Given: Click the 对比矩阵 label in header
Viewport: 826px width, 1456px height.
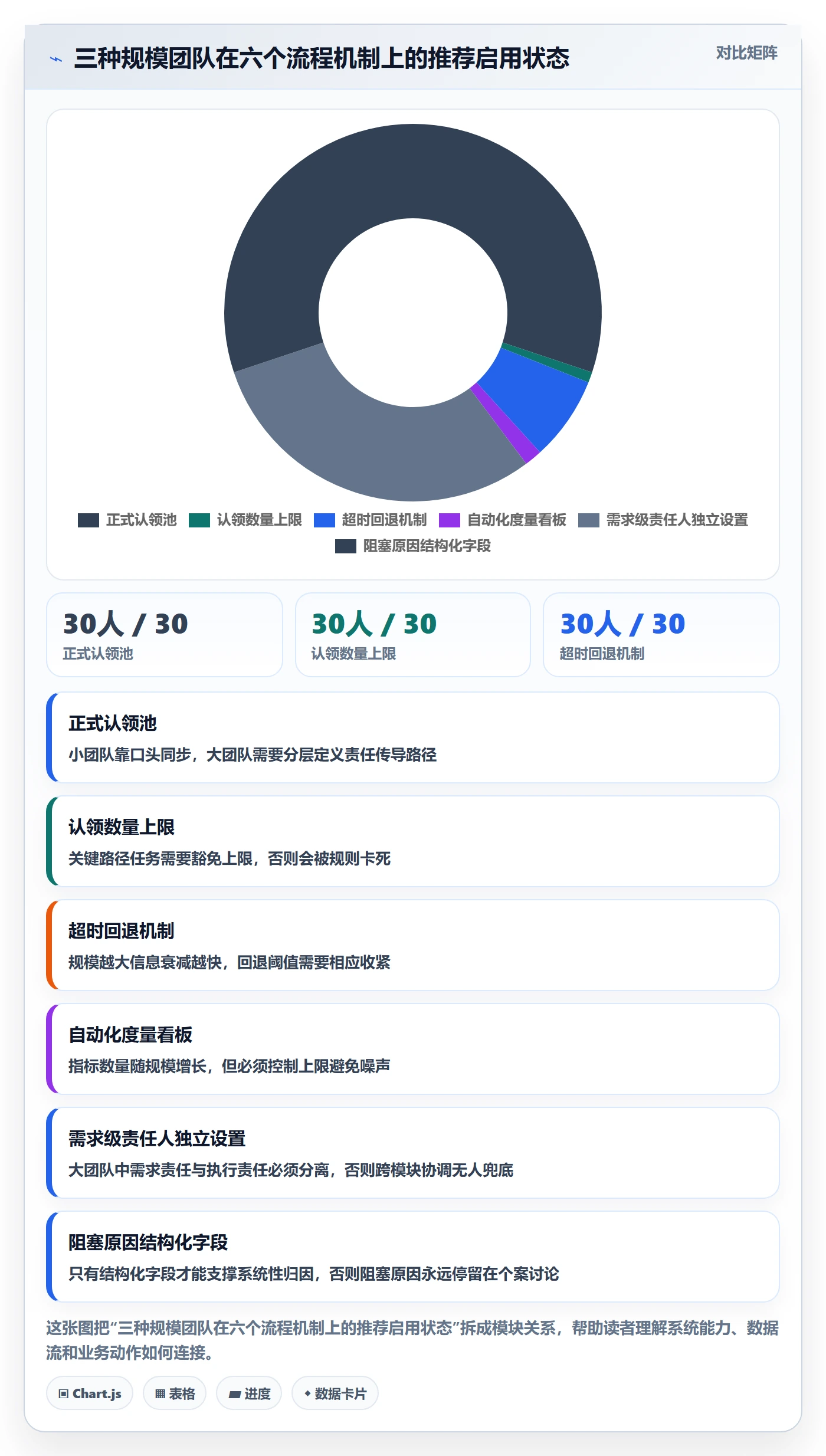Looking at the screenshot, I should pyautogui.click(x=746, y=53).
